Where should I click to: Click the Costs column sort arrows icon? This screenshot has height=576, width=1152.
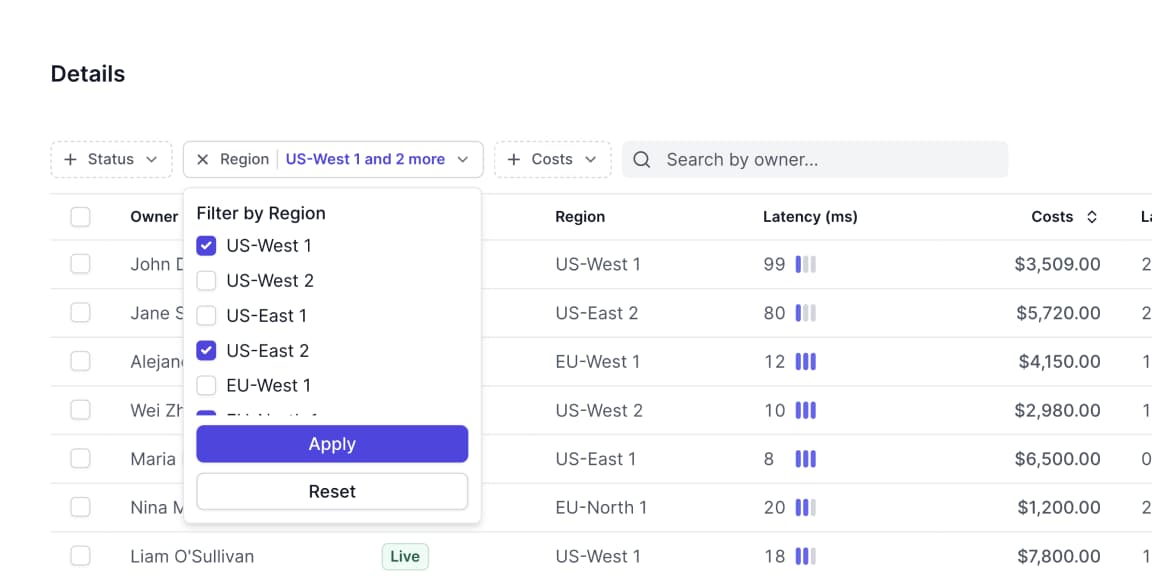(1092, 217)
